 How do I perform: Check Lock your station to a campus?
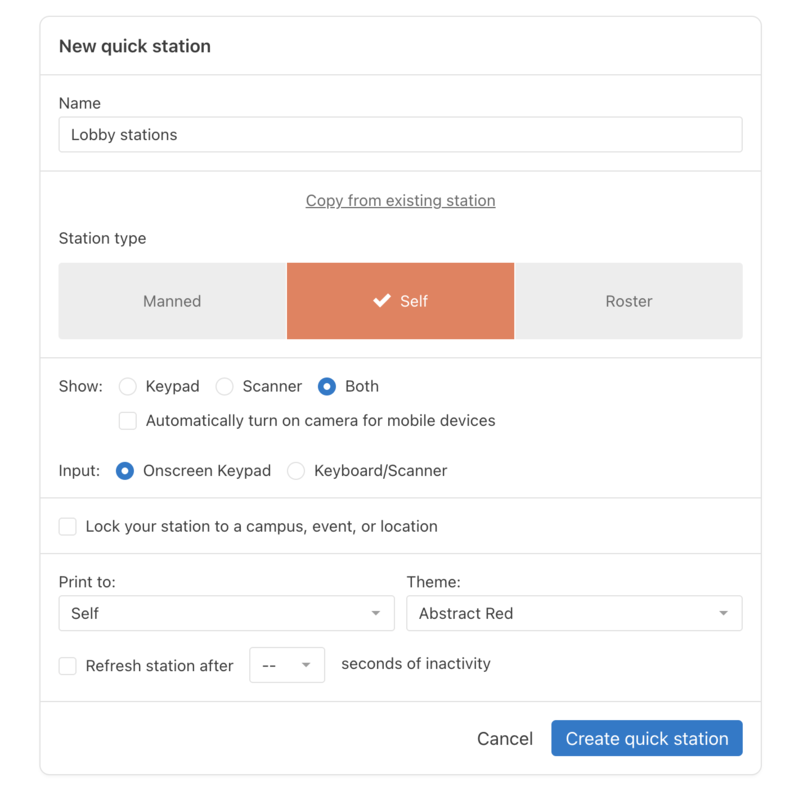pyautogui.click(x=68, y=527)
